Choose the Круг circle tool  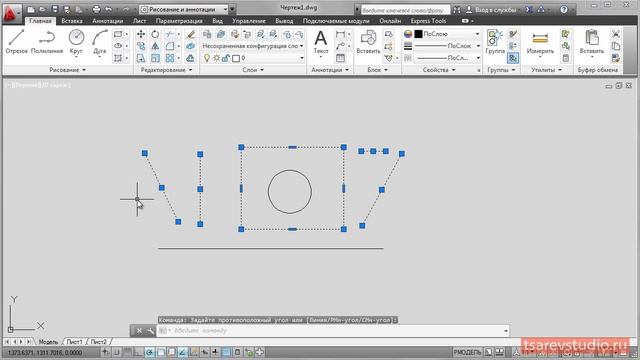[76, 42]
